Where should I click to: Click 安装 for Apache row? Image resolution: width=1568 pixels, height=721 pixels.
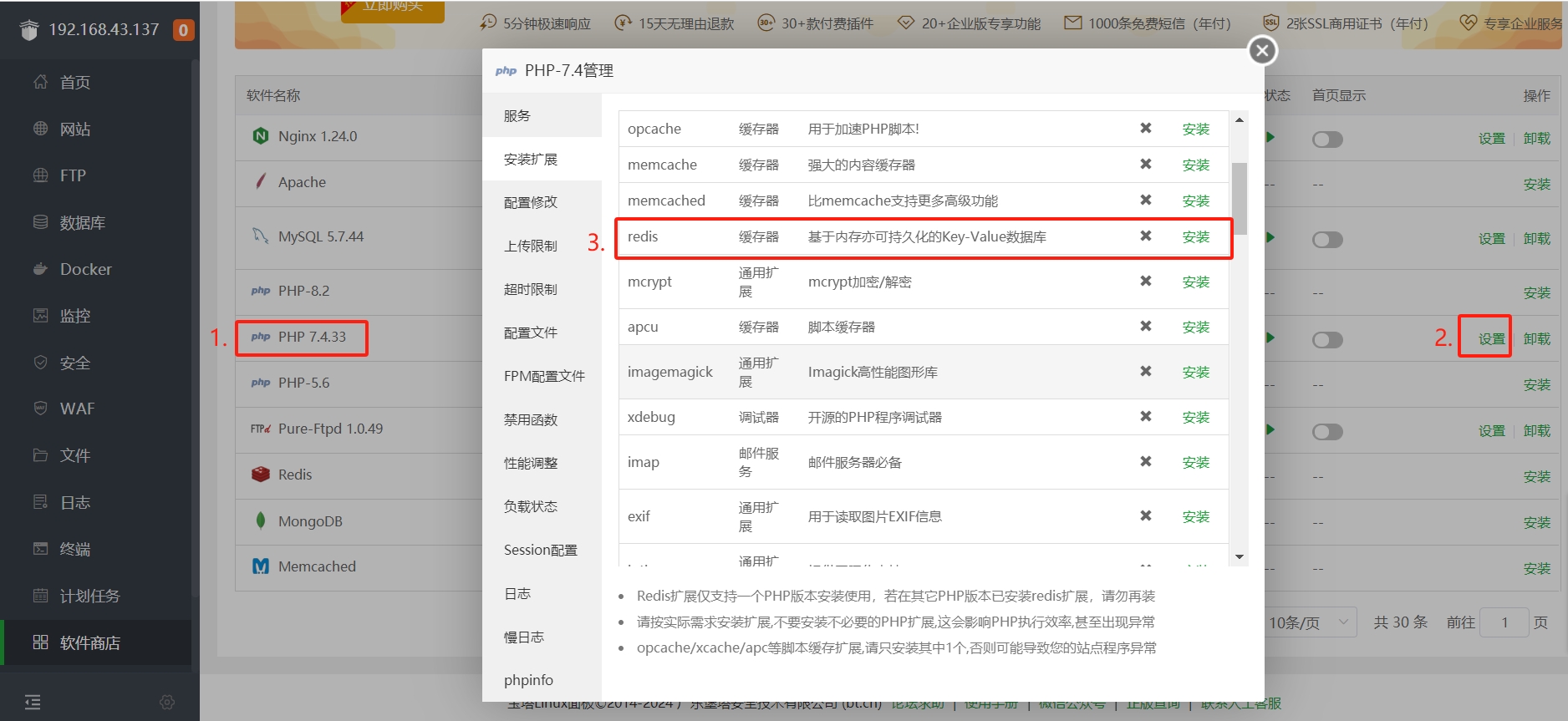tap(1537, 185)
